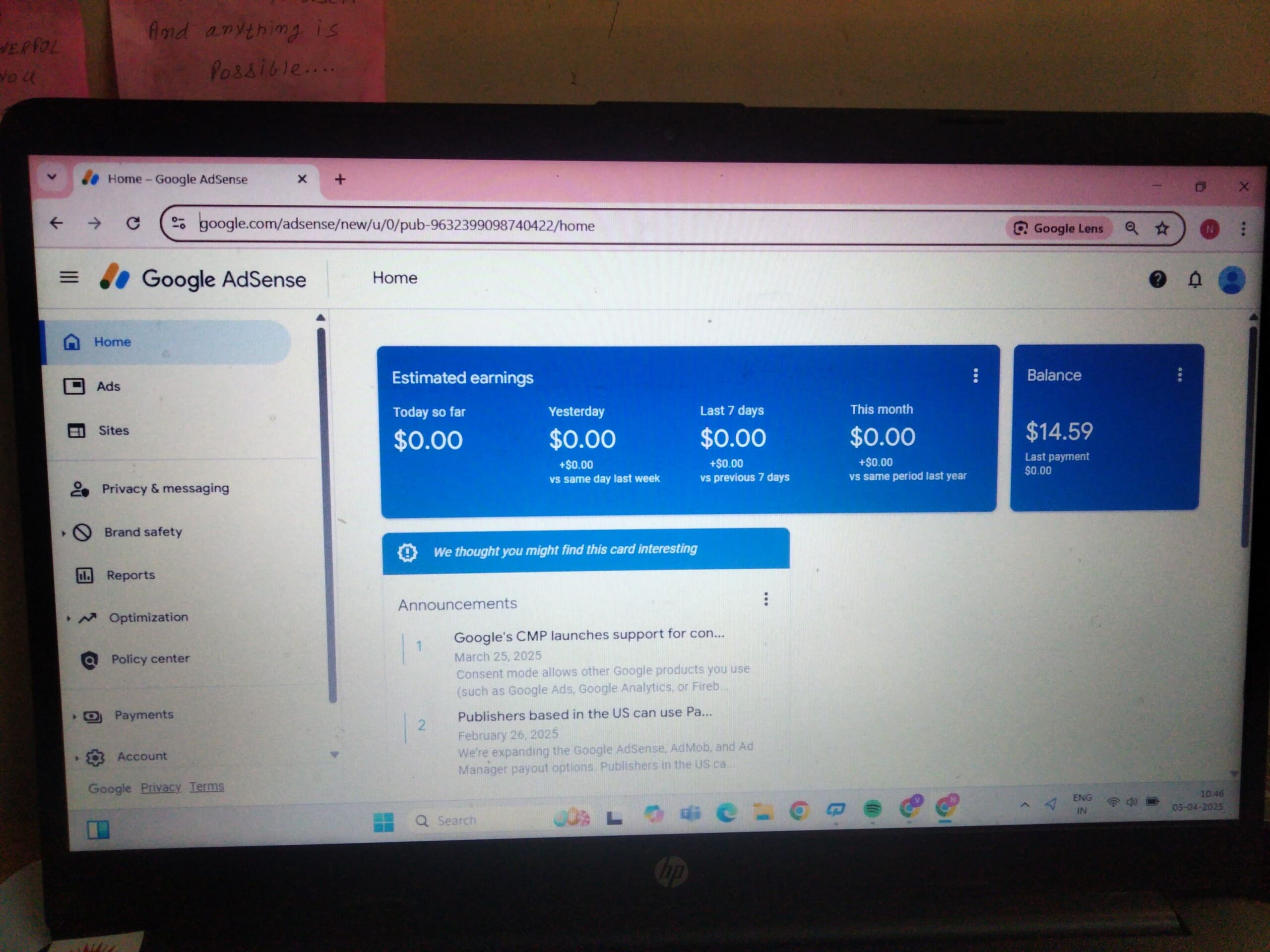
Task: Open the Wi-Fi network tray icon
Action: tap(1113, 802)
